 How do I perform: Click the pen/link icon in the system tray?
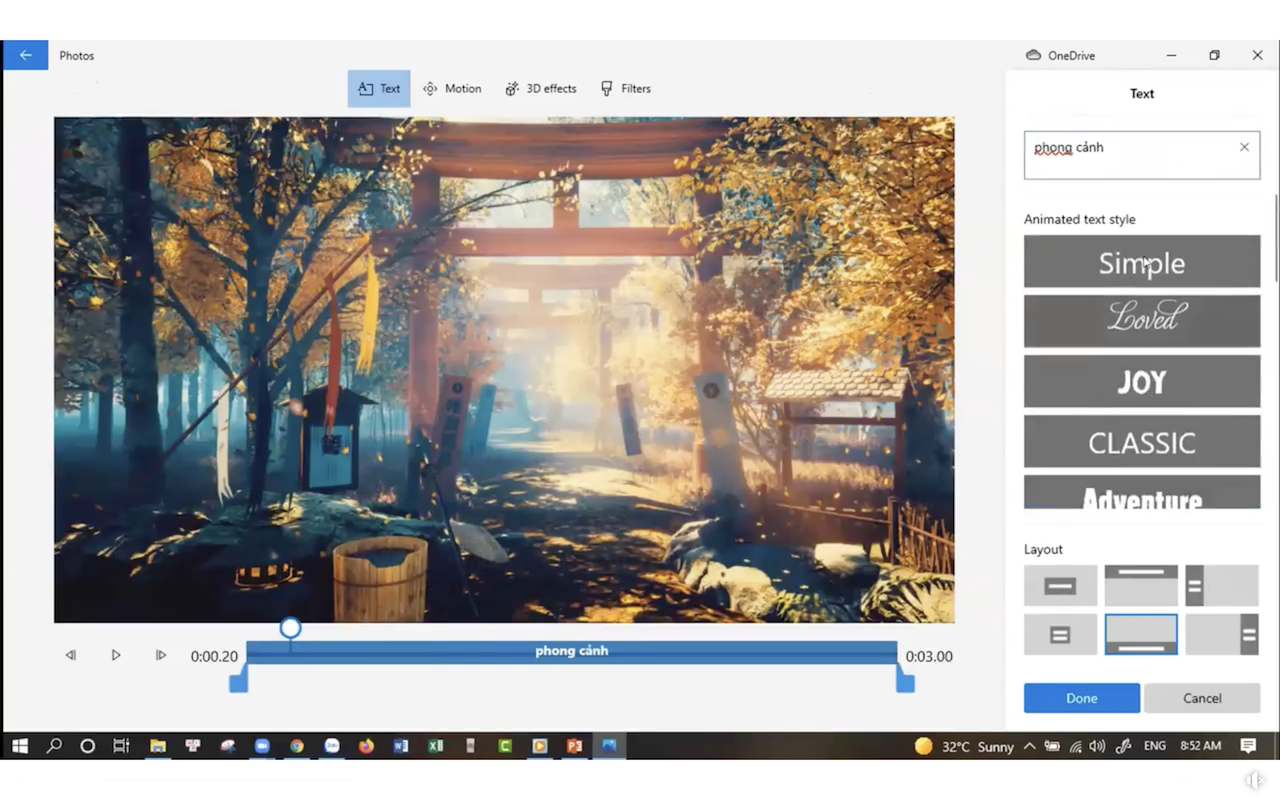tap(1124, 746)
